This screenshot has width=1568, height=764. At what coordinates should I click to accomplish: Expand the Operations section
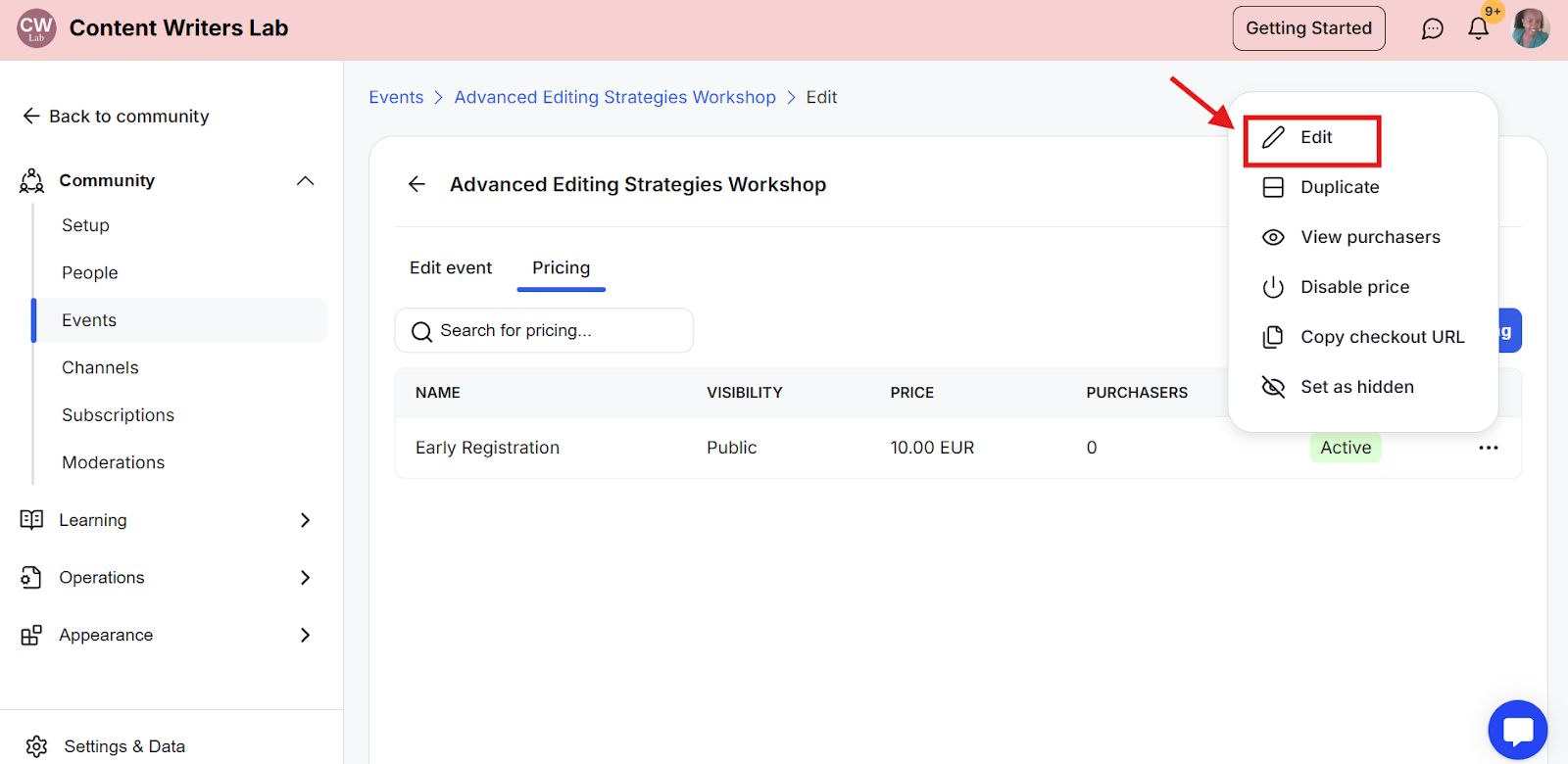click(305, 578)
